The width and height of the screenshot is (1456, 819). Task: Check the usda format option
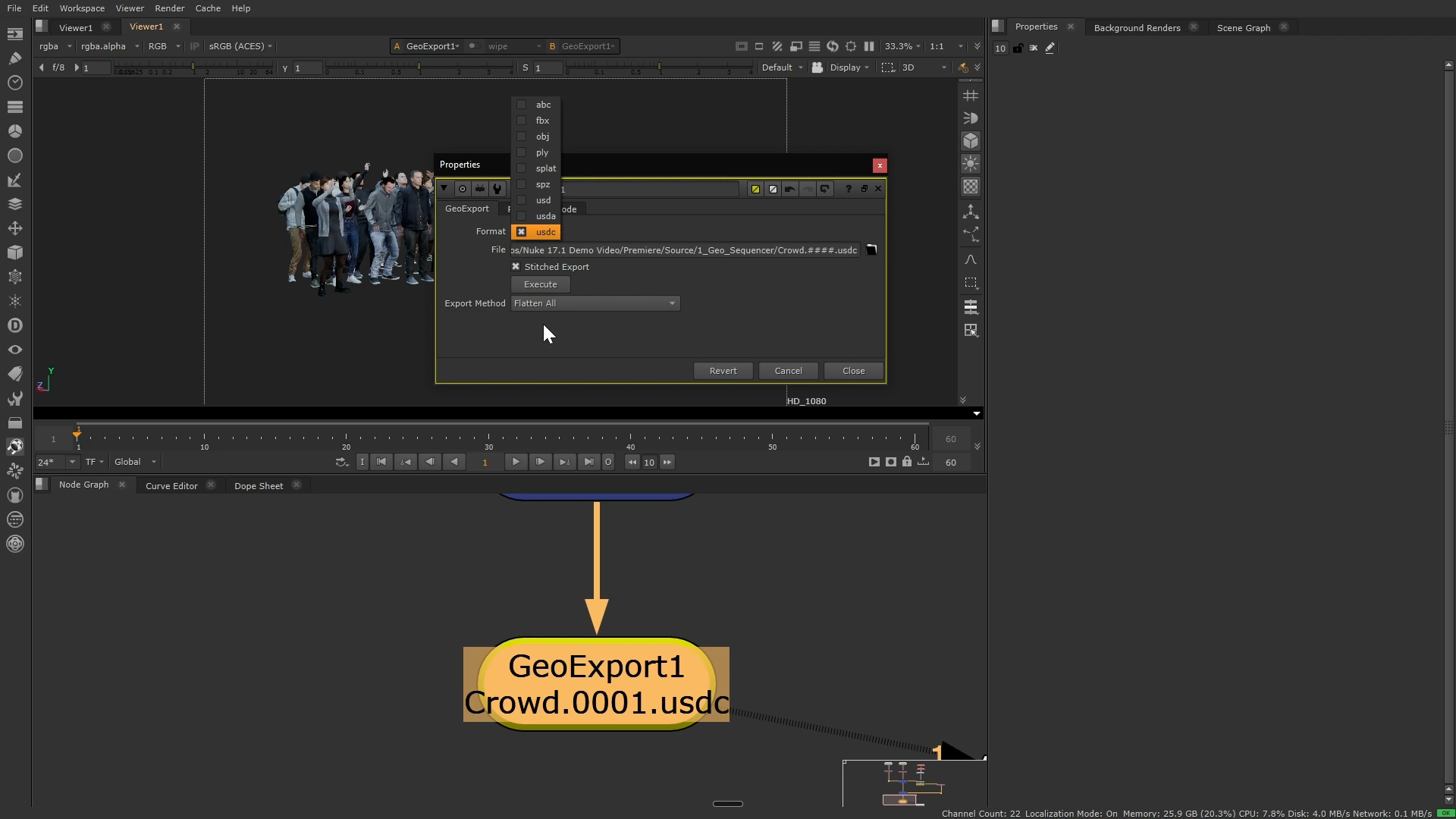(x=535, y=216)
